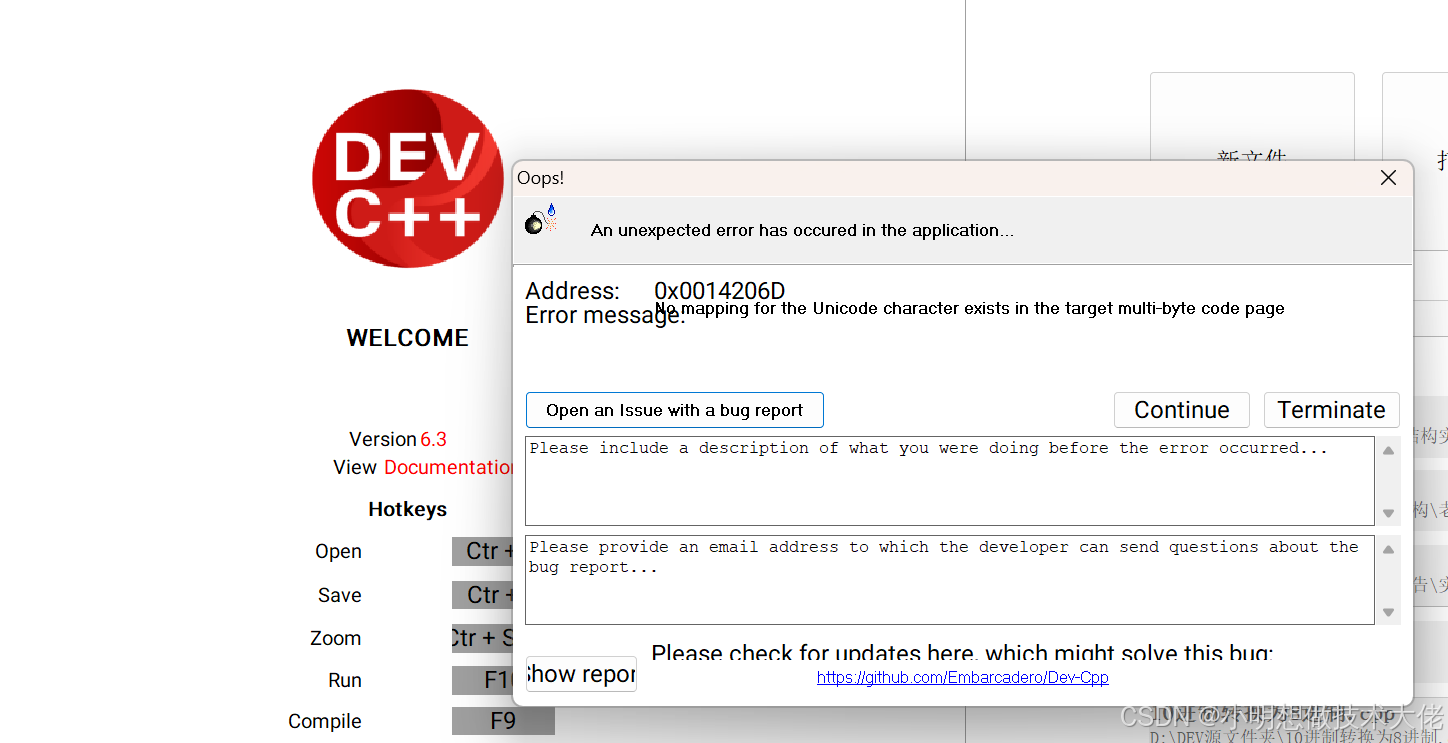Click the 新文件 new file card
Viewport: 1448px width, 743px height.
pos(1252,117)
